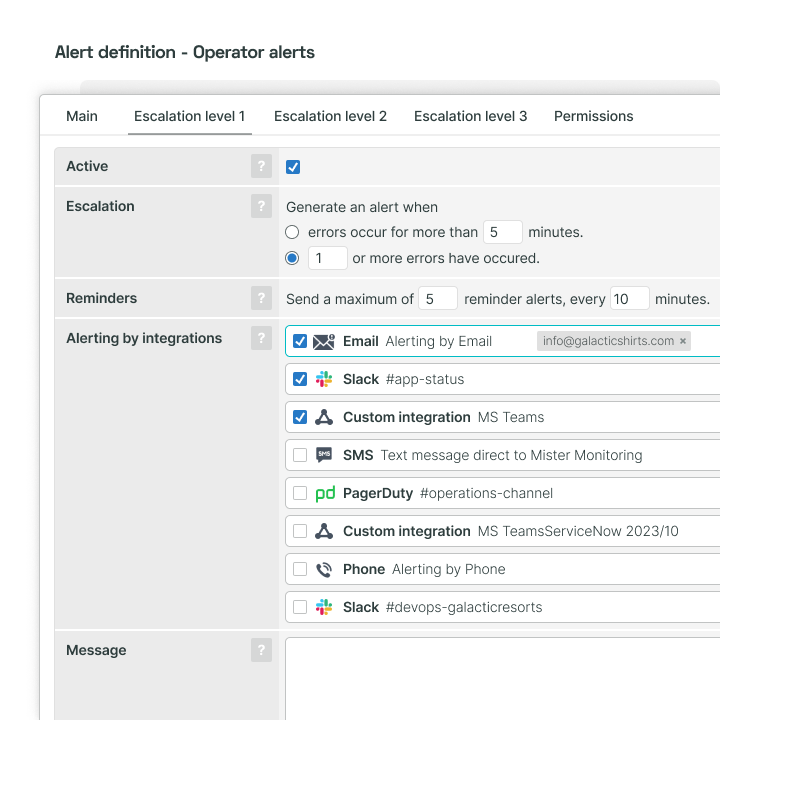Uncheck the Active checkbox
The image size is (800, 800).
click(x=293, y=166)
